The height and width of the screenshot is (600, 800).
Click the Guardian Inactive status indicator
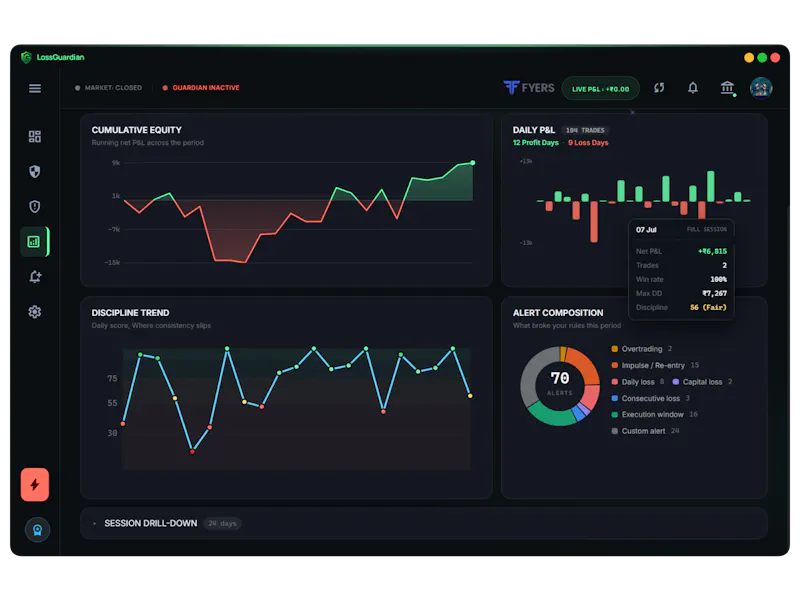point(201,88)
